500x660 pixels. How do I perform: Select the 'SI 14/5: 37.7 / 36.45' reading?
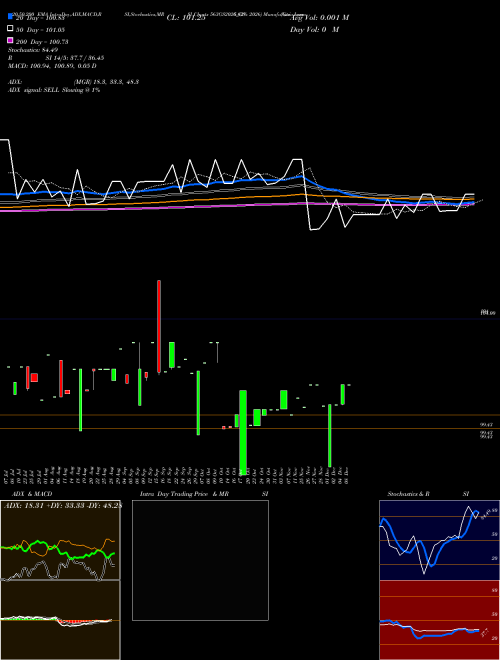[x=74, y=58]
